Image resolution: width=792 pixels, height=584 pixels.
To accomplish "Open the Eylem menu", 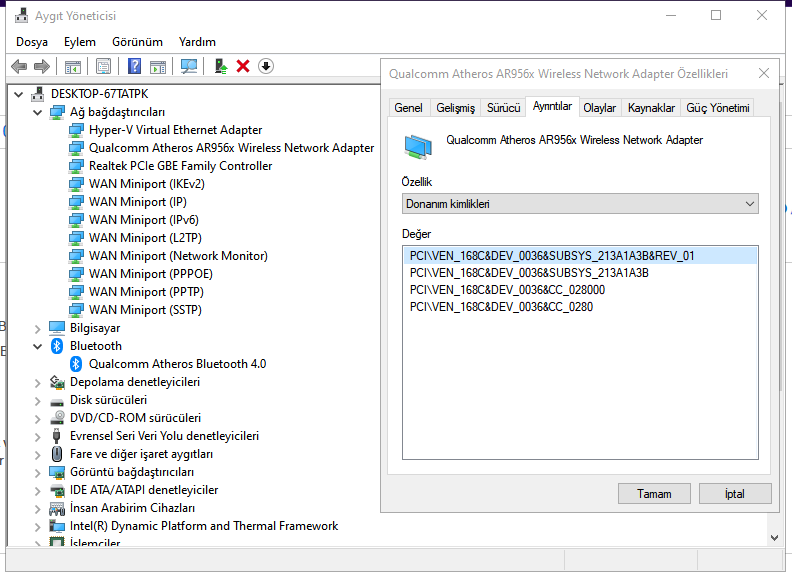I will [80, 42].
